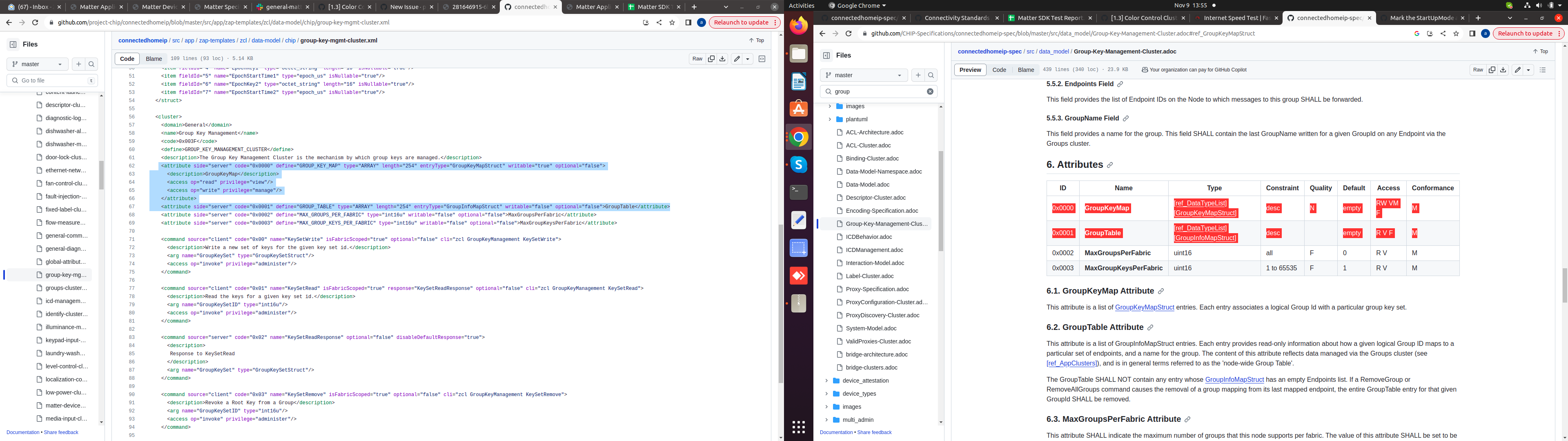This screenshot has height=441, width=1568.
Task: Open the search icon in the Files sidebar
Action: coord(931,74)
